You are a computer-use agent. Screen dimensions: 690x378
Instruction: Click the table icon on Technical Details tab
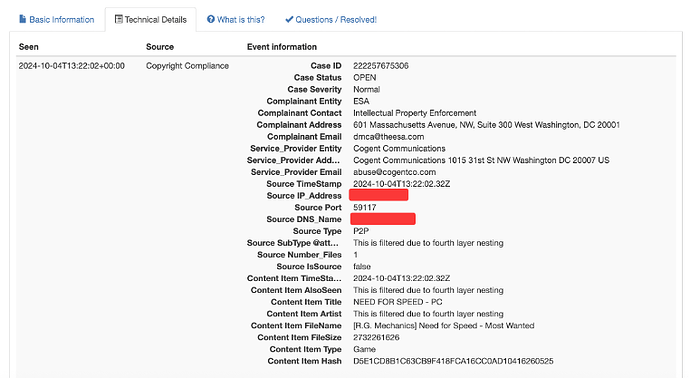point(118,19)
